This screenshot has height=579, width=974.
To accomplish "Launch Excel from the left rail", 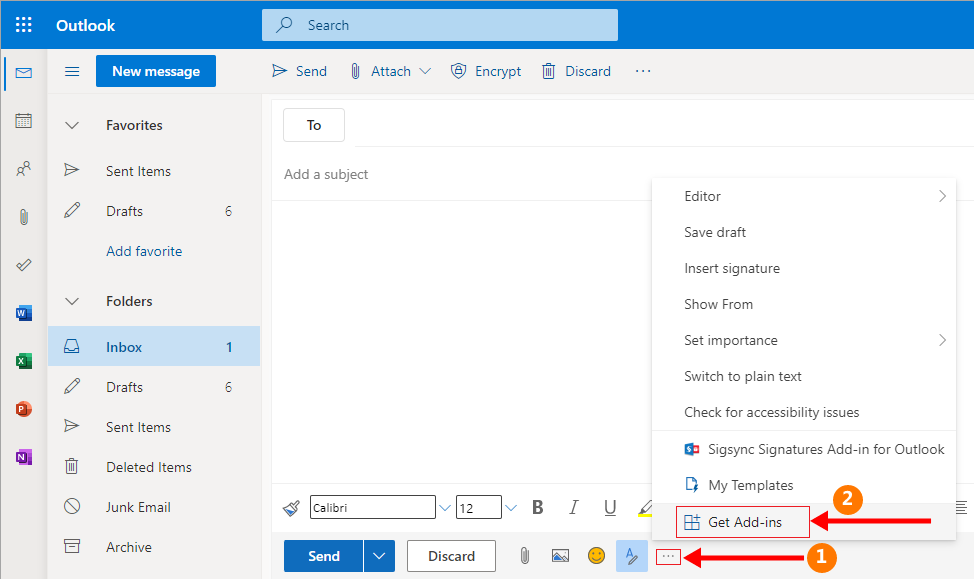I will coord(23,361).
